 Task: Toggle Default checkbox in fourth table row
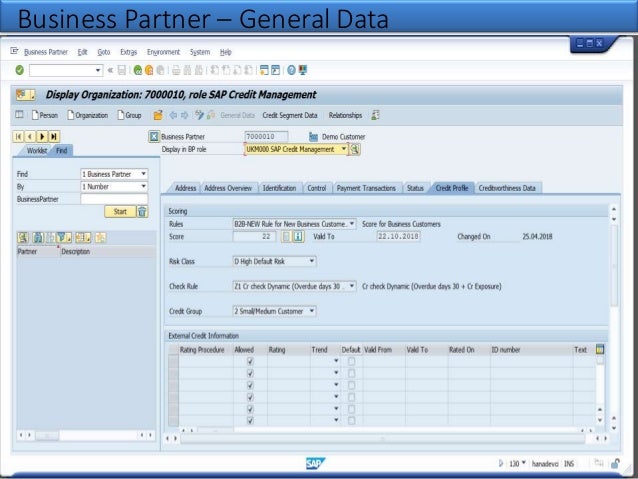[352, 397]
